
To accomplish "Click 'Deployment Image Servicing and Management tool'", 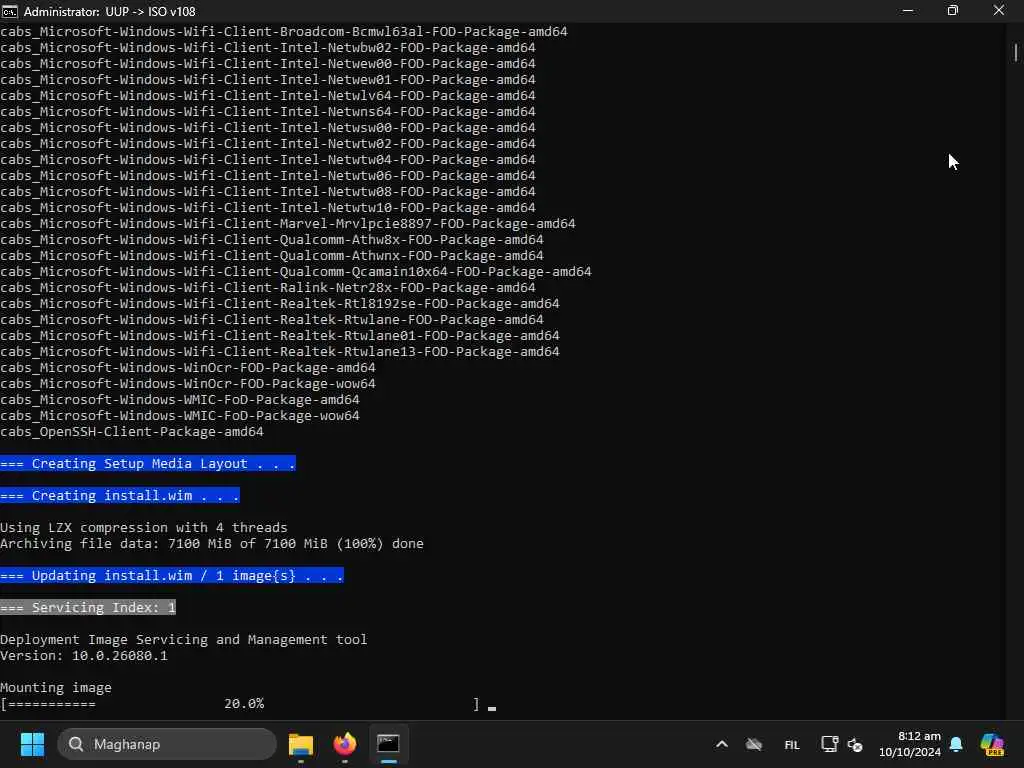I will coord(184,639).
